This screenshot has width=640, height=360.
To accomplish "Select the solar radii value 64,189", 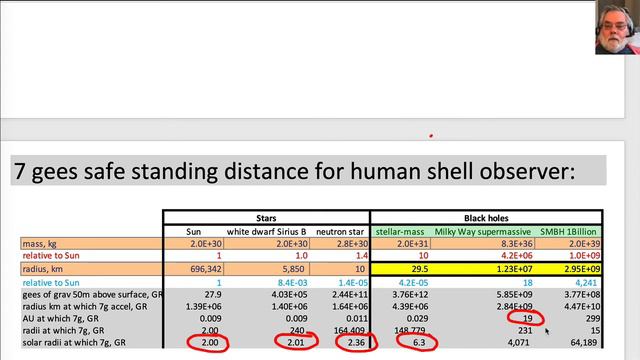I will point(584,342).
